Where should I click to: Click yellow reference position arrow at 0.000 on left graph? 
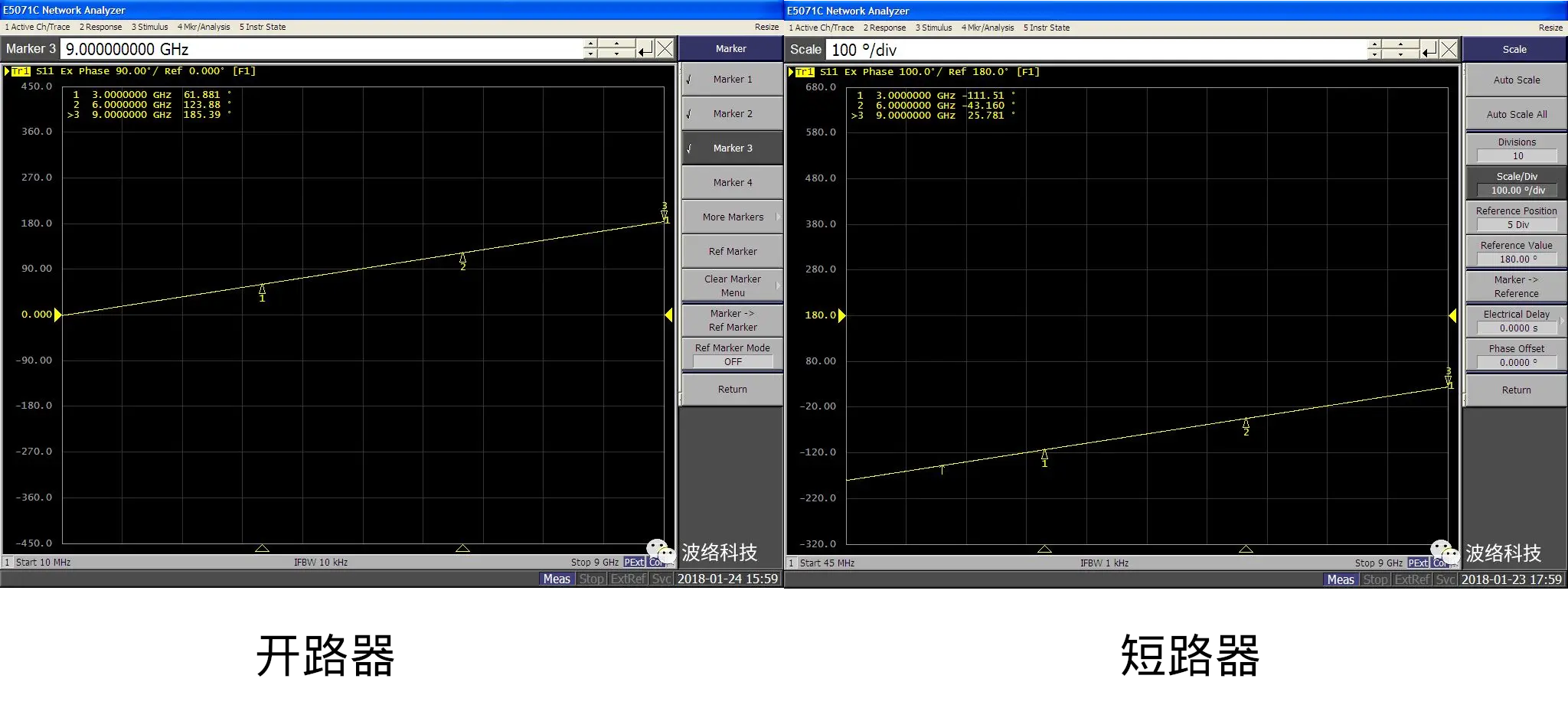tap(57, 315)
